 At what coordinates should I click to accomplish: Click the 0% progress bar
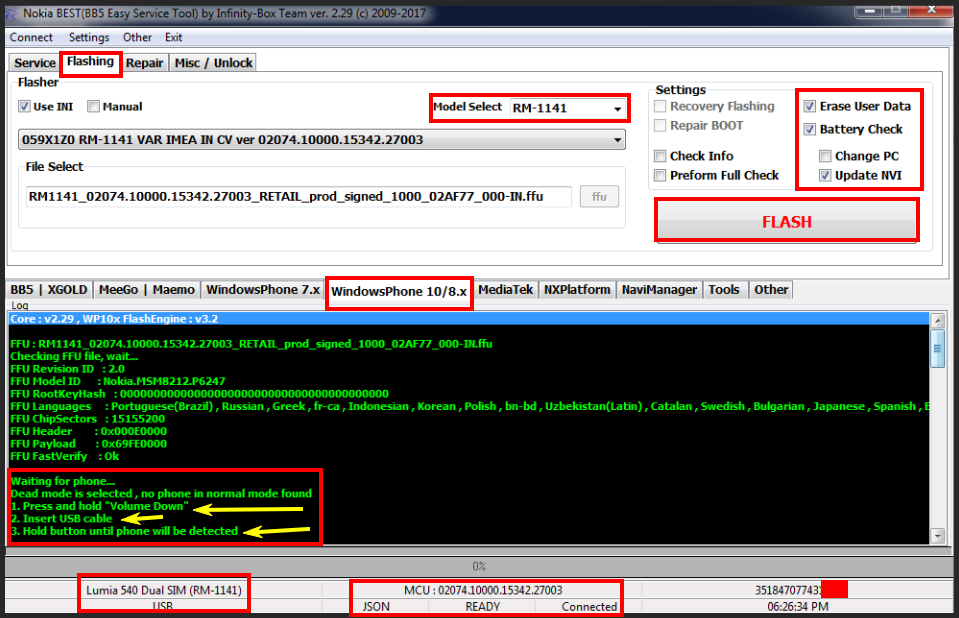pos(479,567)
